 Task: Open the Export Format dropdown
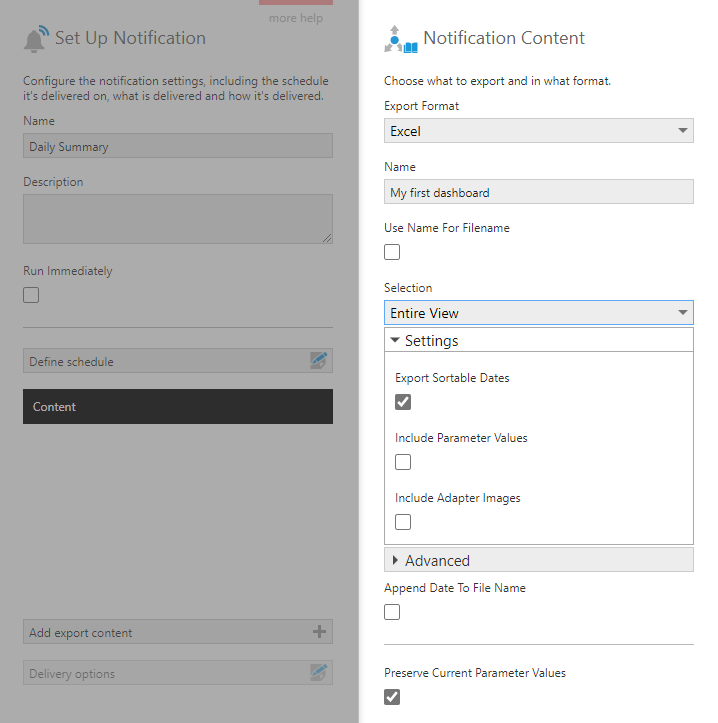pos(538,131)
